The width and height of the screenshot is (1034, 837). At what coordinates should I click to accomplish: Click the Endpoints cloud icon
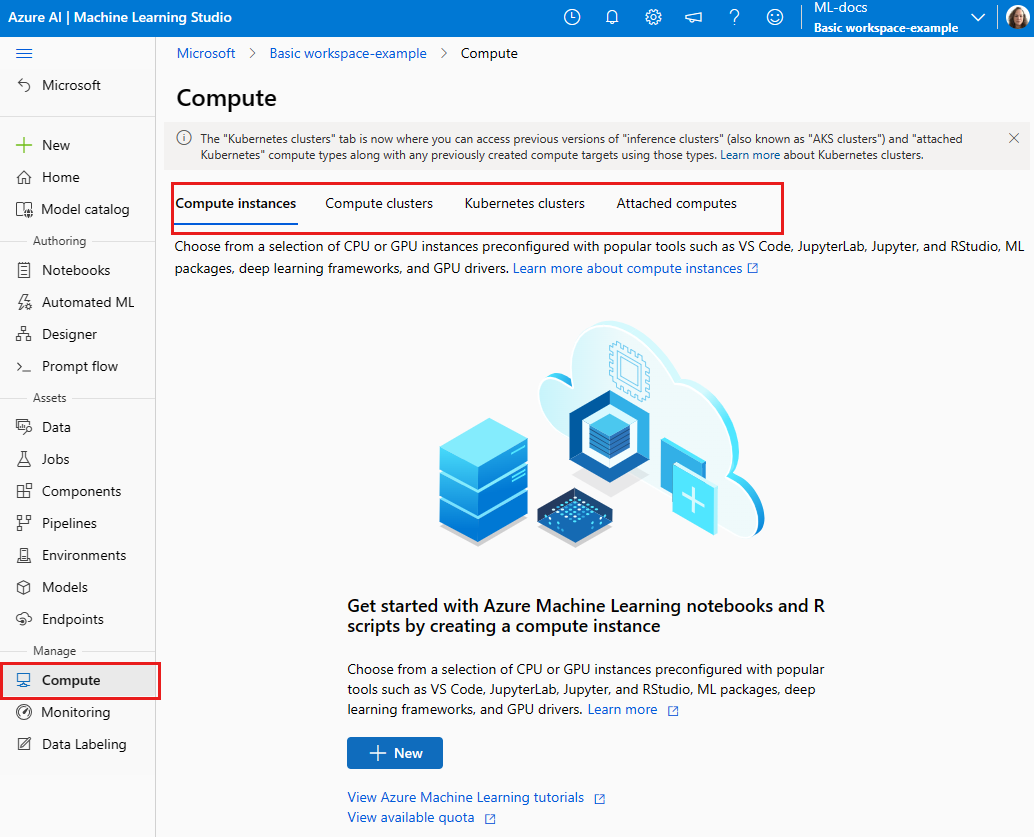pyautogui.click(x=24, y=619)
